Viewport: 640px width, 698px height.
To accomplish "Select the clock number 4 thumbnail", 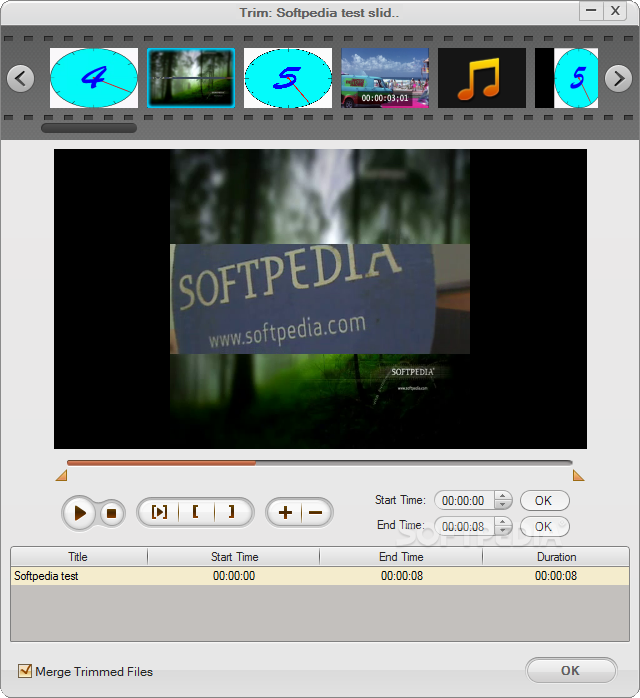I will 93,78.
